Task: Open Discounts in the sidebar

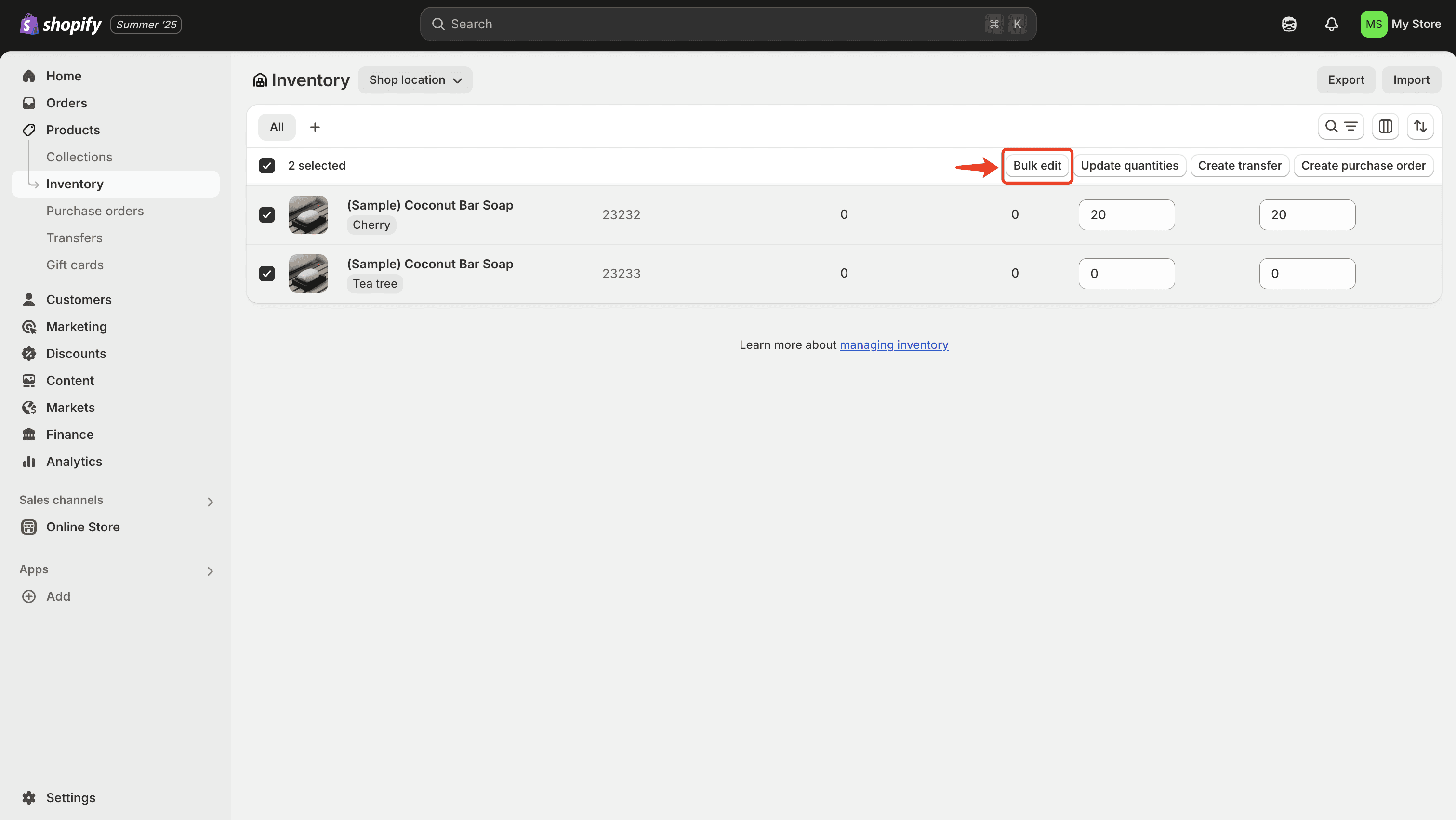Action: tap(76, 353)
